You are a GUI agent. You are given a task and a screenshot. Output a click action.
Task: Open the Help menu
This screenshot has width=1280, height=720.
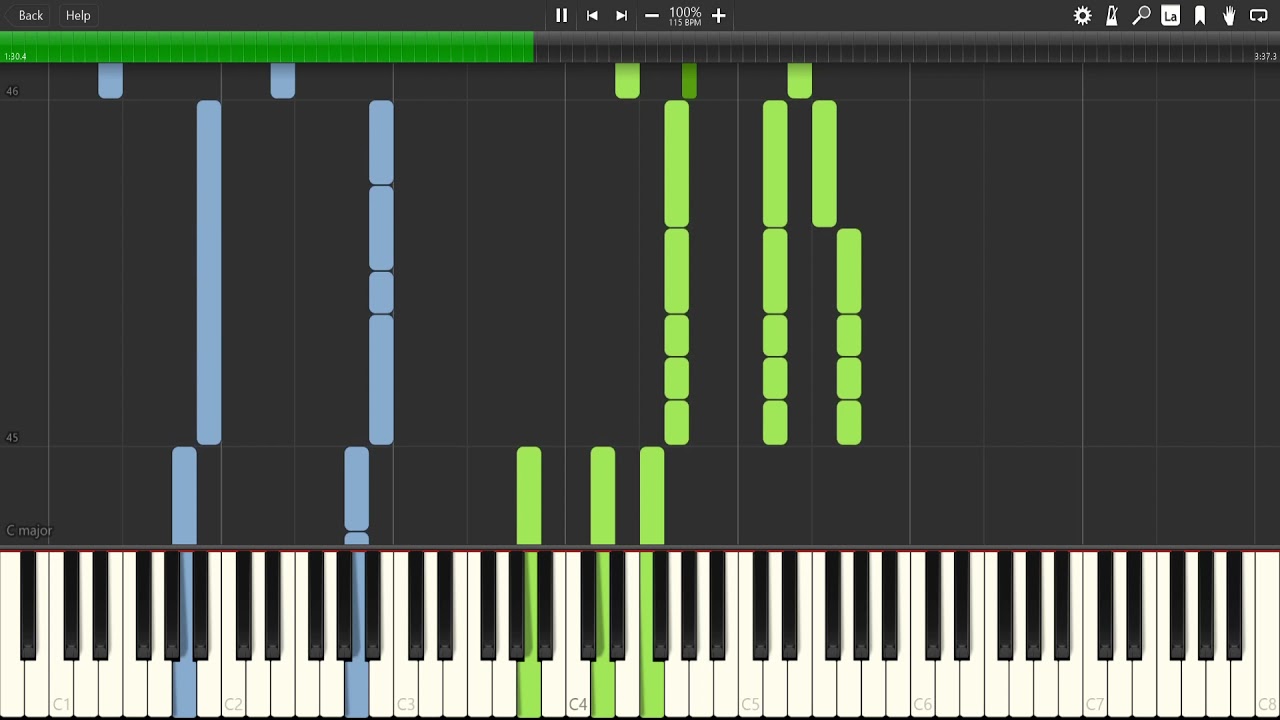(78, 15)
